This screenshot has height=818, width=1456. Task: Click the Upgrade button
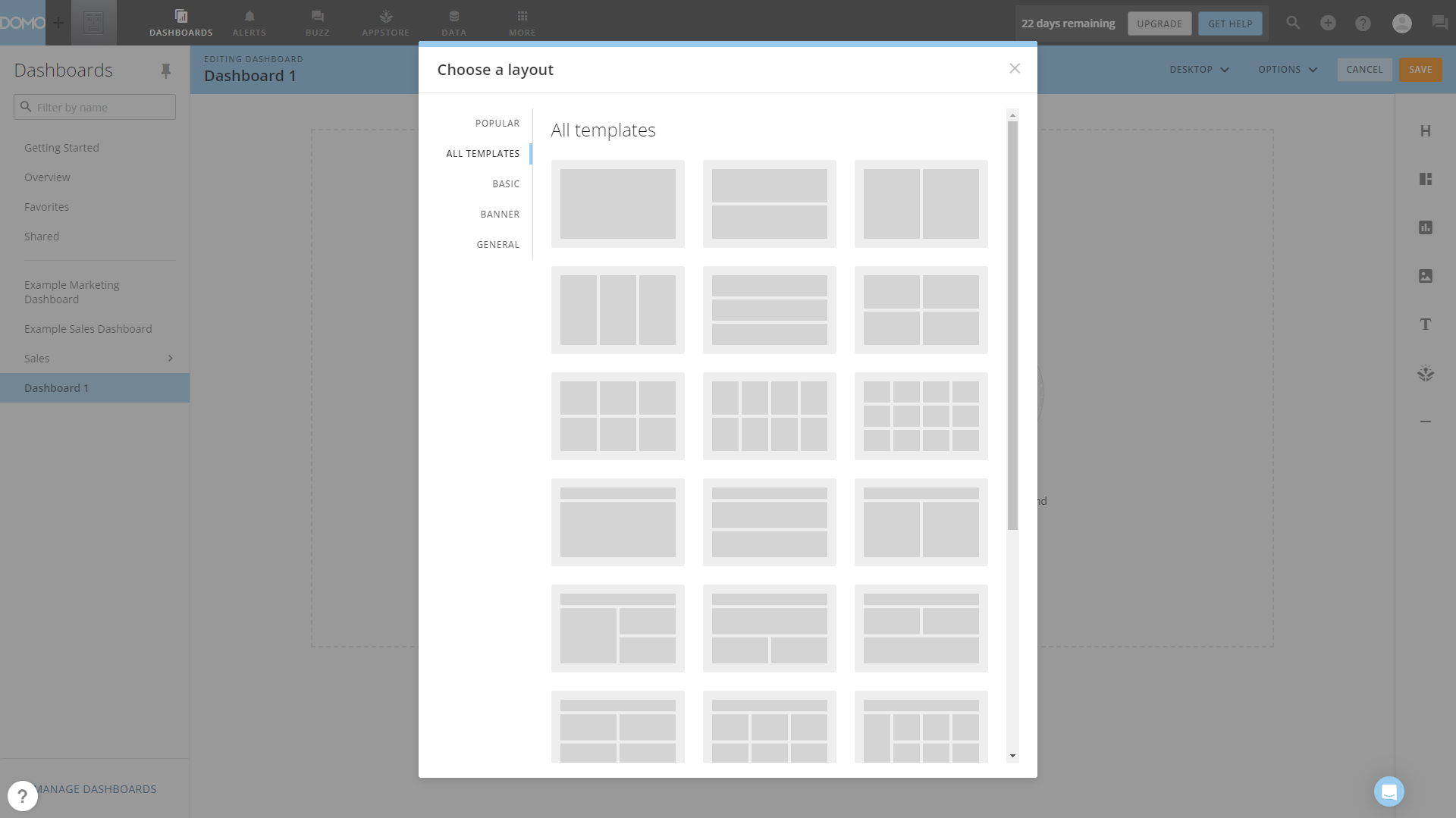[1159, 24]
